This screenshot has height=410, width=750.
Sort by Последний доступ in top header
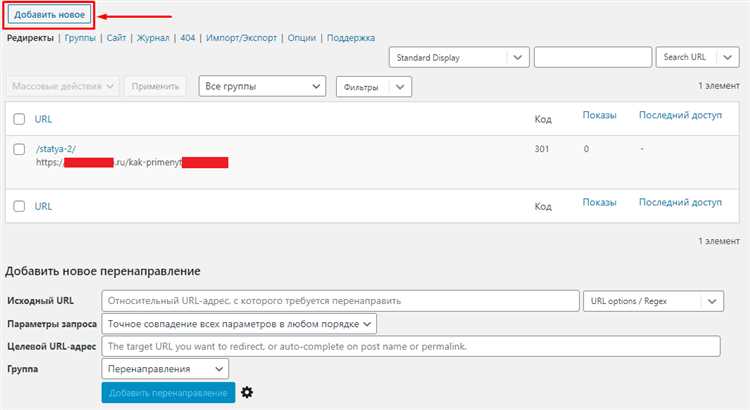pos(680,115)
